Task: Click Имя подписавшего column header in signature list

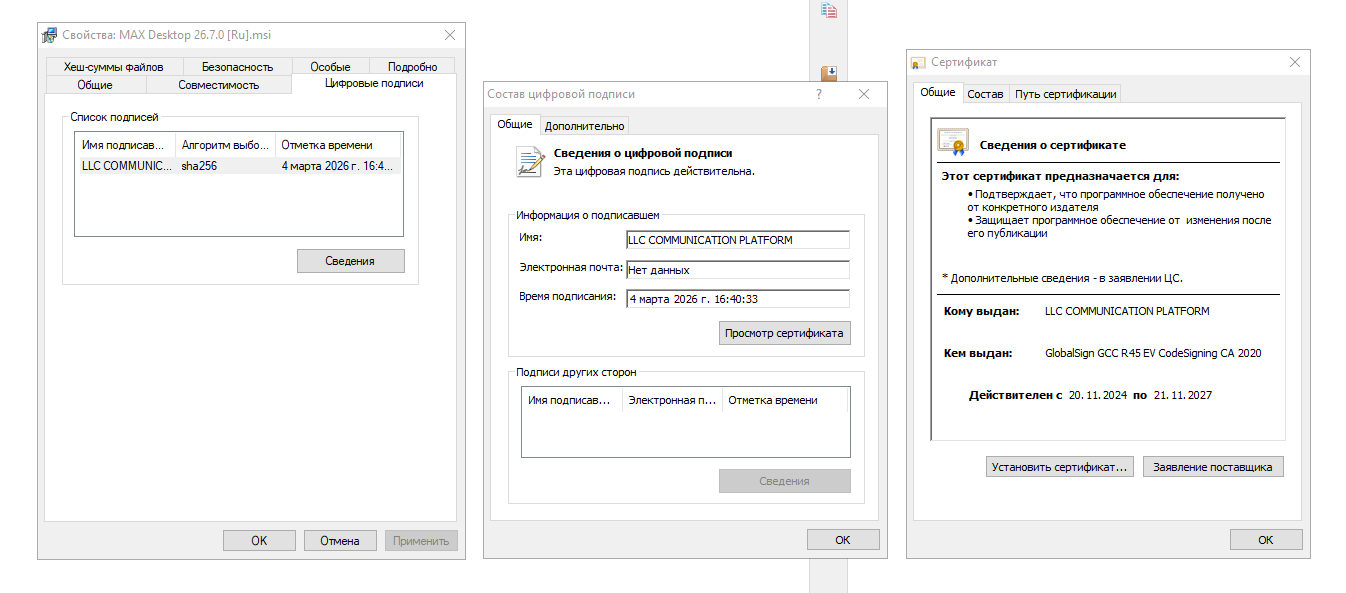Action: 126,145
